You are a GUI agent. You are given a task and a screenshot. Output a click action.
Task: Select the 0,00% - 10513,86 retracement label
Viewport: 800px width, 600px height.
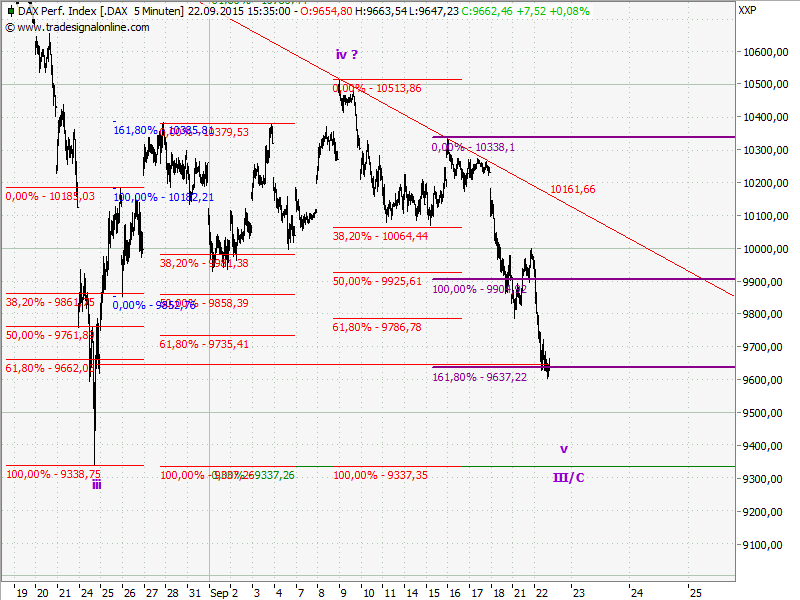pos(375,88)
